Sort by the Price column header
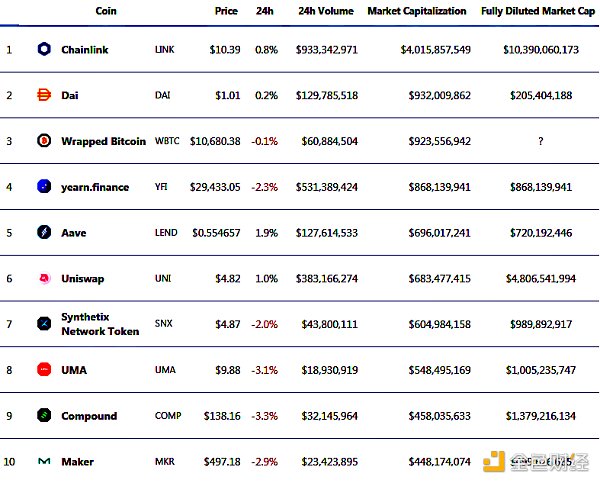This screenshot has width=600, height=483. (x=226, y=11)
